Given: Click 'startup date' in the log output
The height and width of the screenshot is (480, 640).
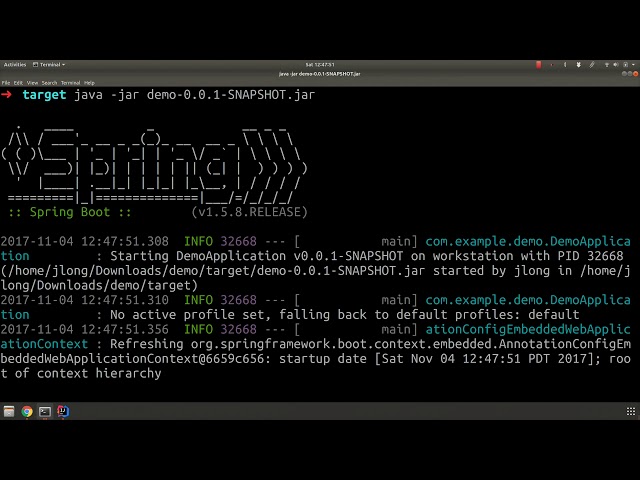Looking at the screenshot, I should pyautogui.click(x=323, y=359).
